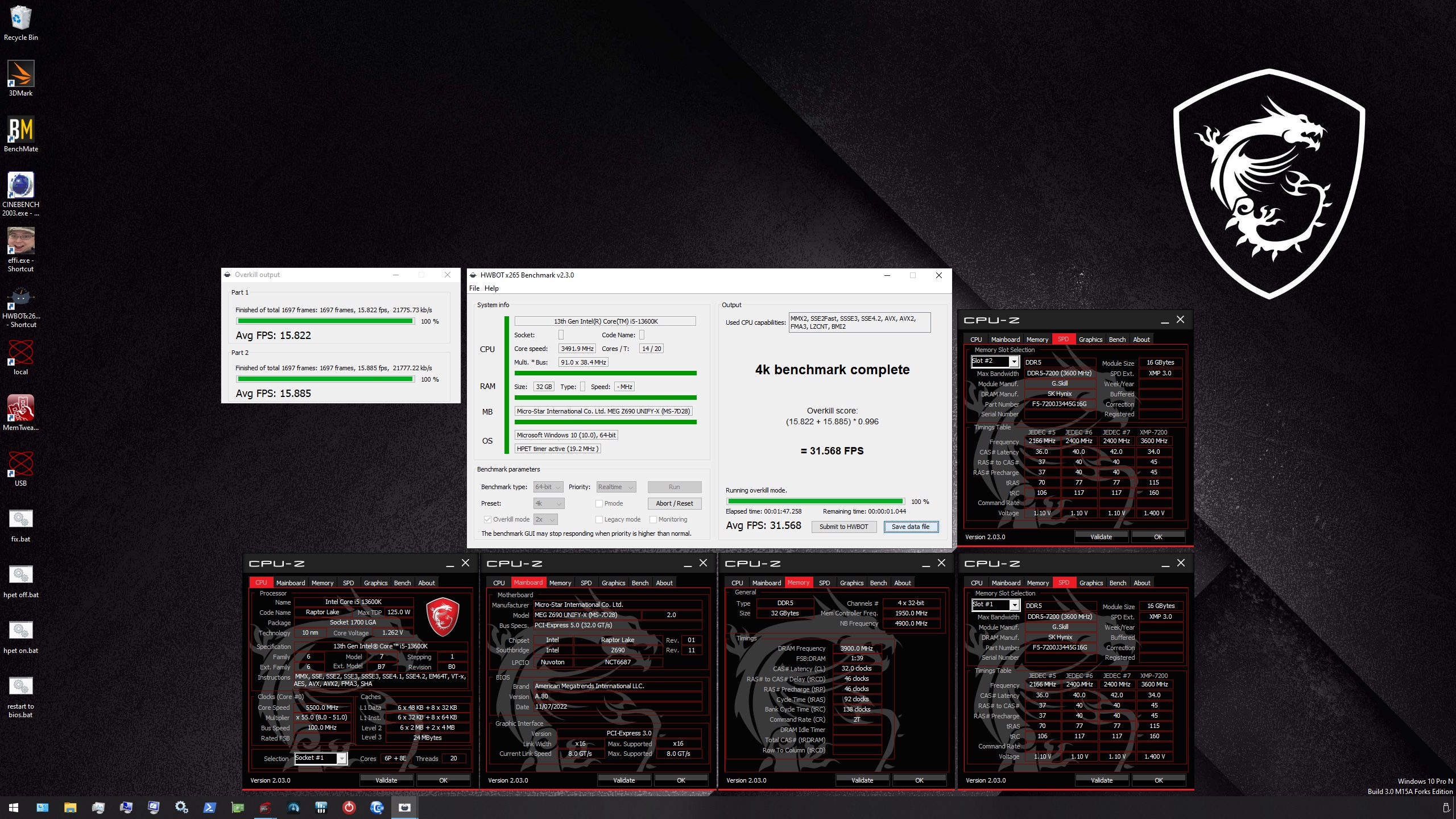The width and height of the screenshot is (1456, 819).
Task: Select the effi.exe shortcut icon
Action: coord(20,250)
